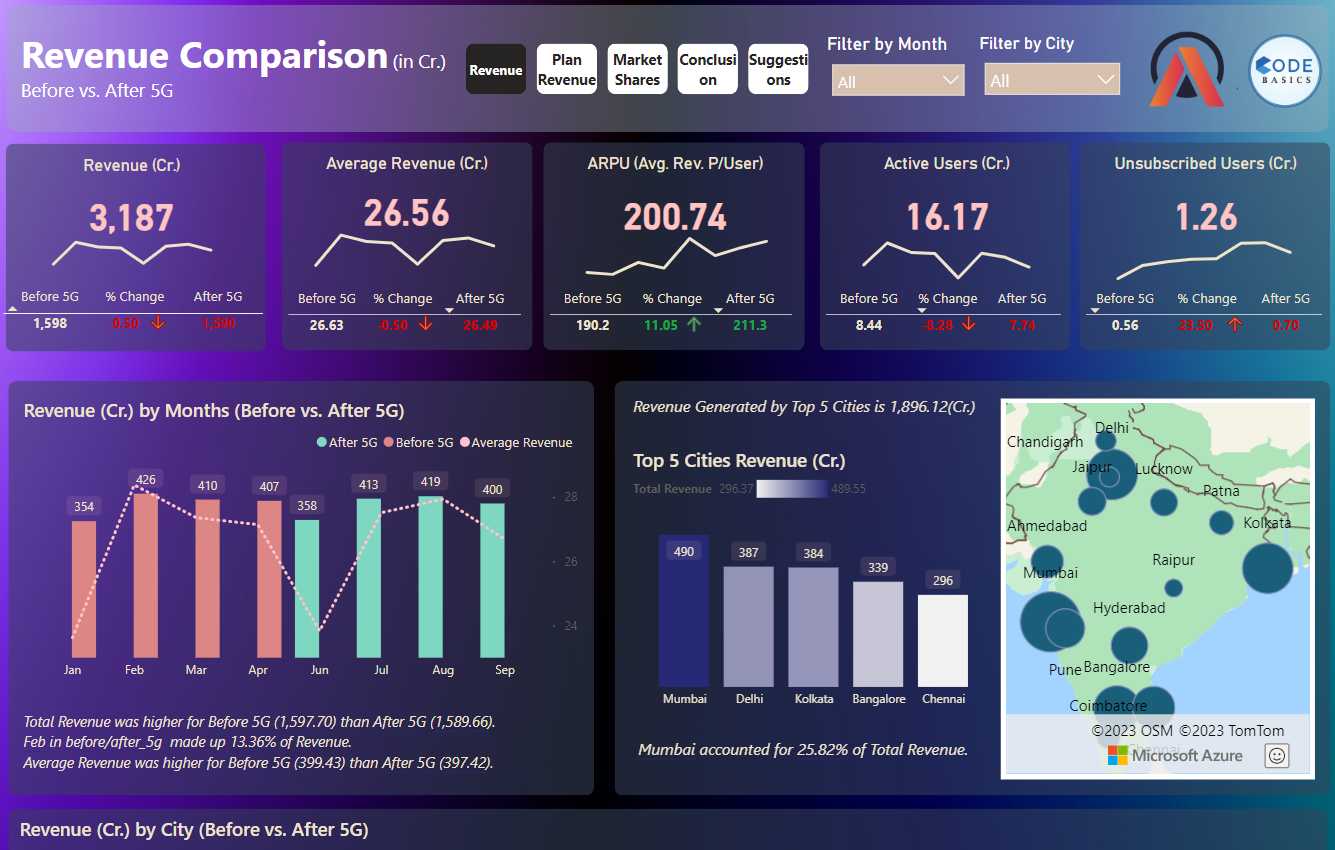Open the Market Shares page
The height and width of the screenshot is (850, 1335).
tap(637, 70)
